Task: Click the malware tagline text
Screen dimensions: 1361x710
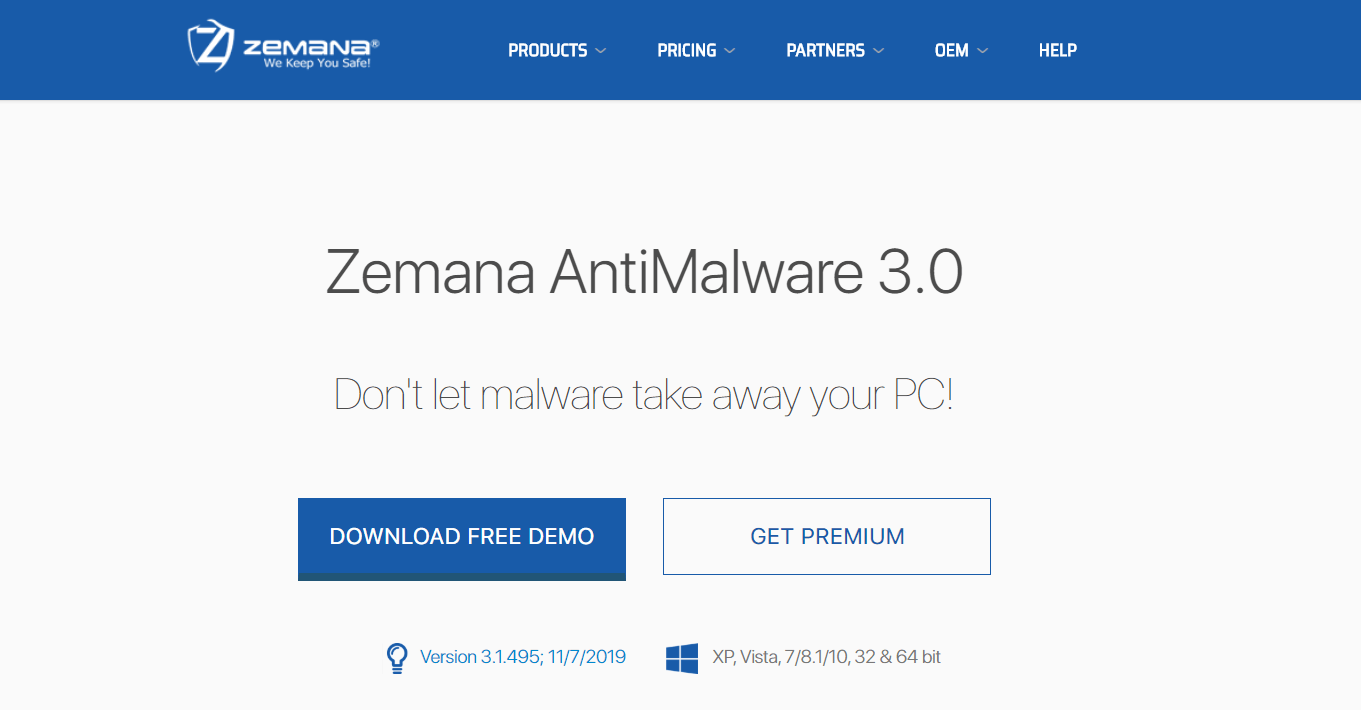Action: click(x=644, y=395)
